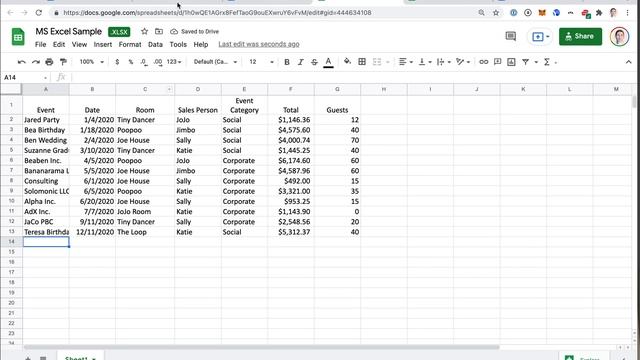Collapse the menus with the caret arrow

629,62
